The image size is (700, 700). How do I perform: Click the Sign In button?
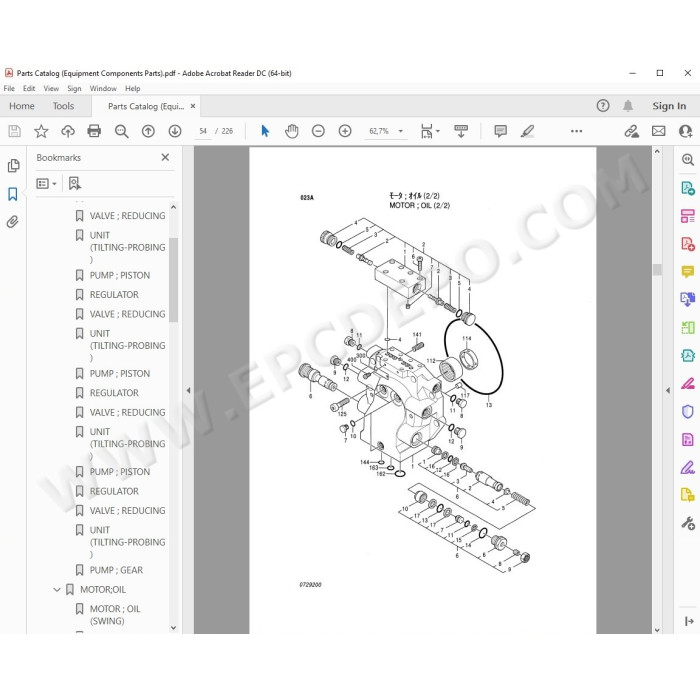669,106
